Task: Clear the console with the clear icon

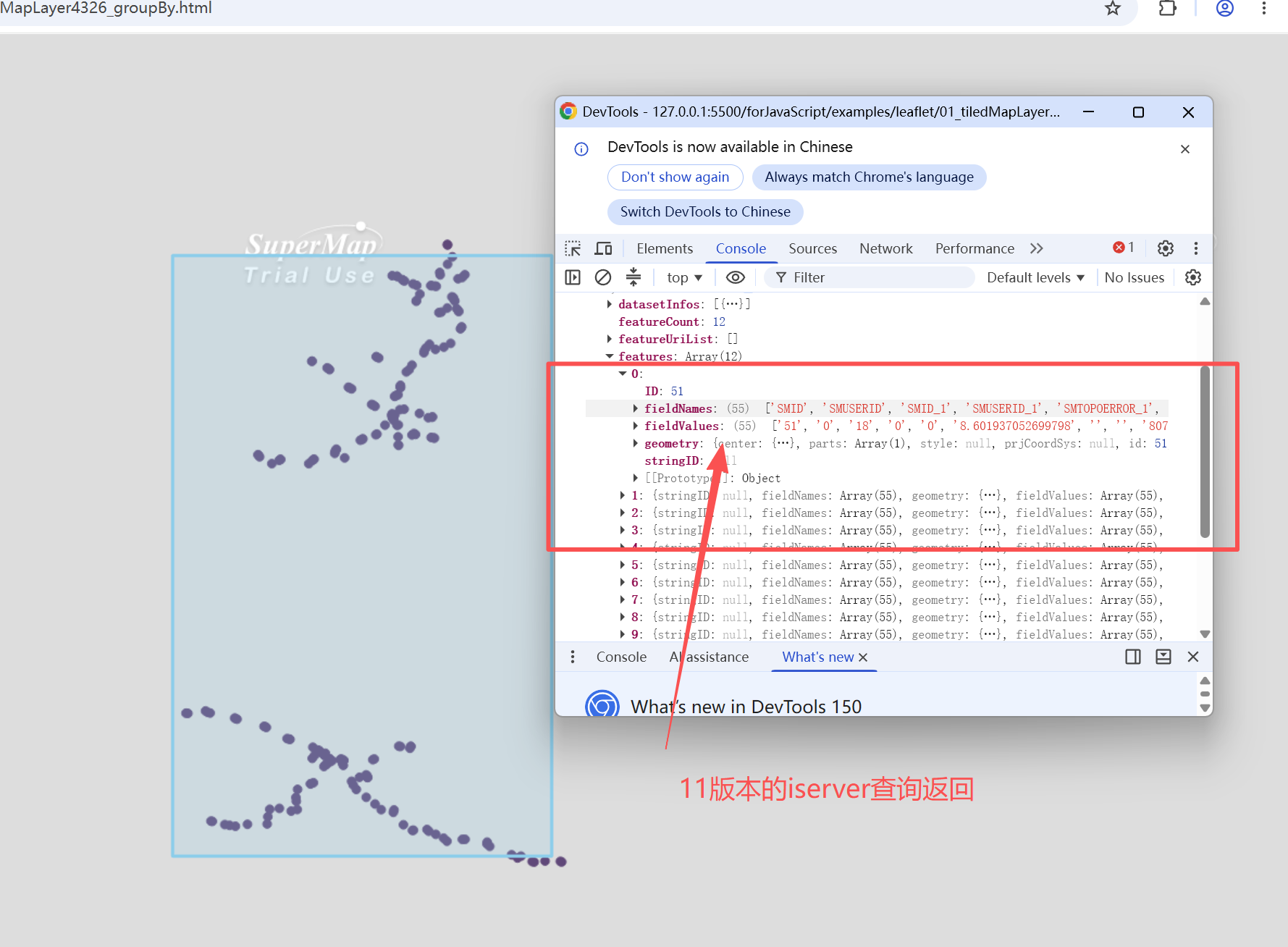Action: click(x=603, y=277)
